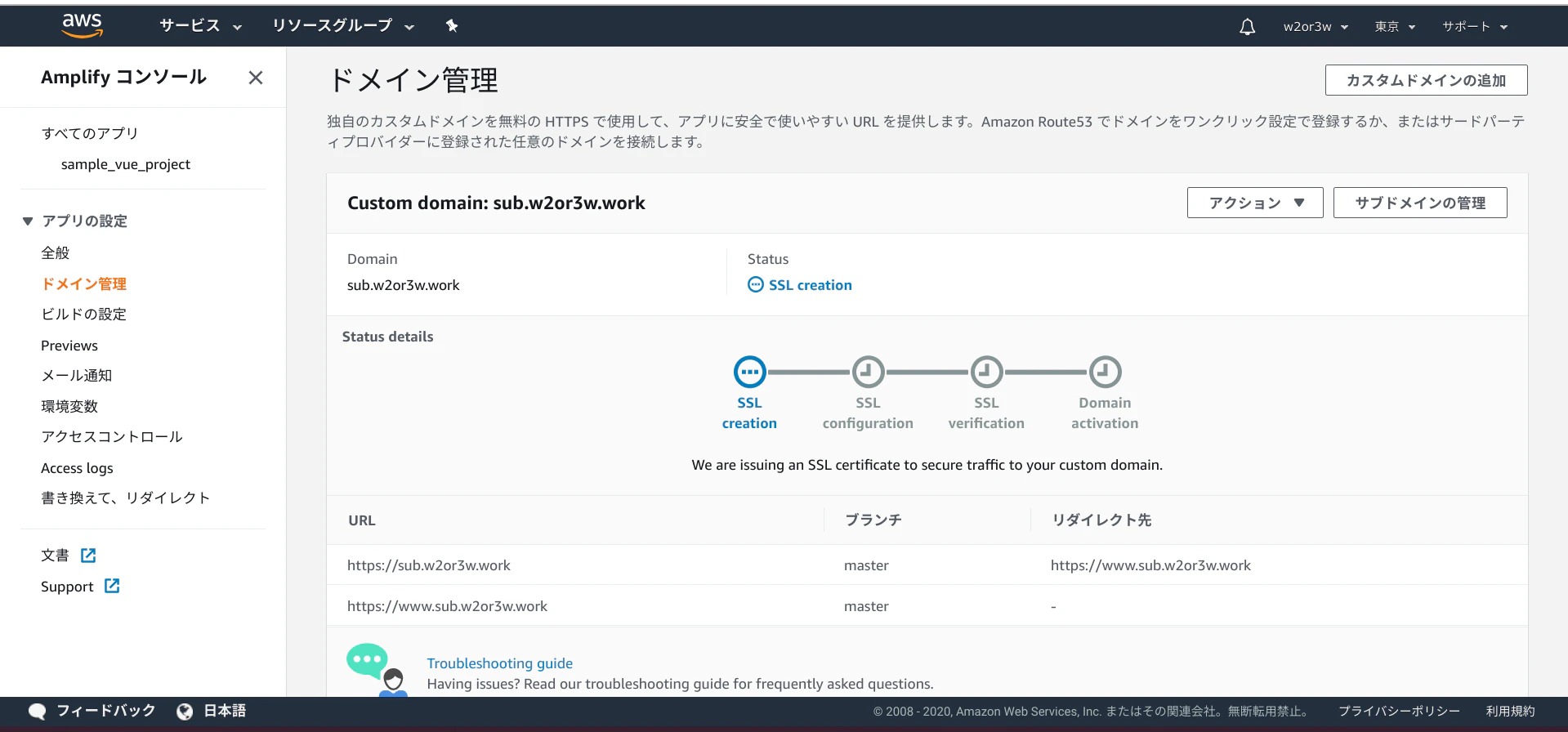The image size is (1568, 732).
Task: Click the https://sub.w2or3w.work URL cell
Action: coord(429,565)
